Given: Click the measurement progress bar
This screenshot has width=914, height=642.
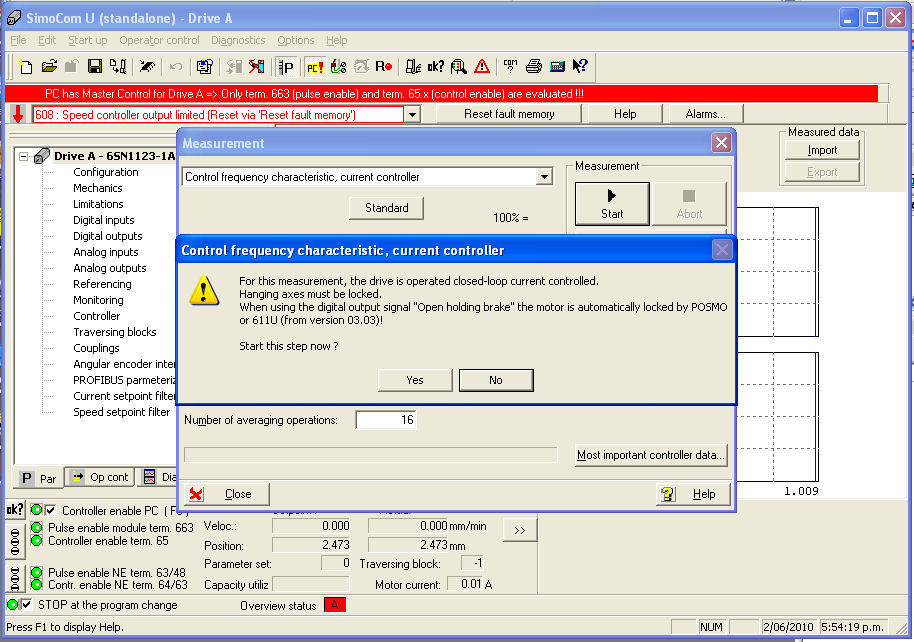Looking at the screenshot, I should click(x=371, y=455).
